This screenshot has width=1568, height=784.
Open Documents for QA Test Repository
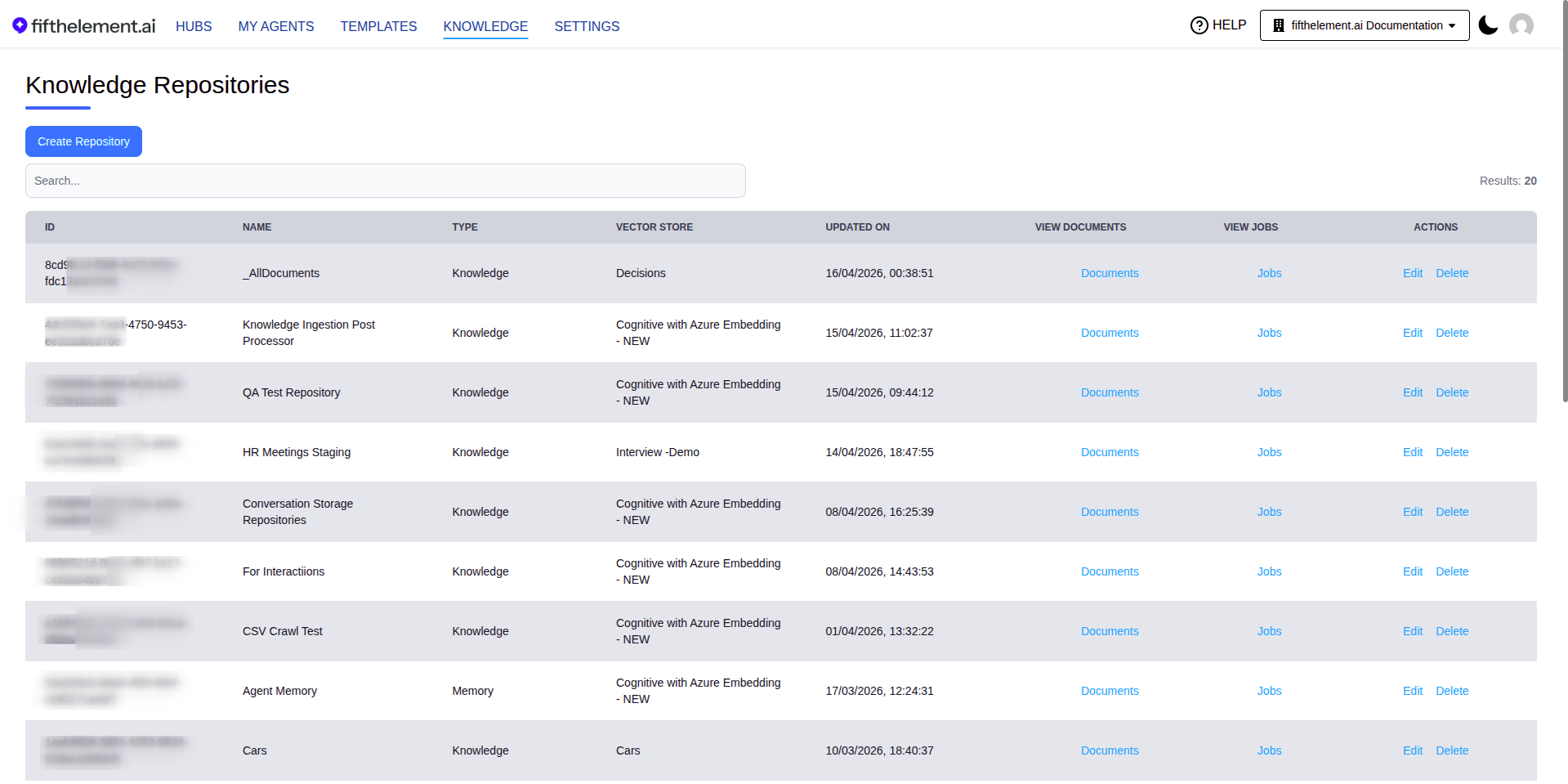pos(1110,392)
